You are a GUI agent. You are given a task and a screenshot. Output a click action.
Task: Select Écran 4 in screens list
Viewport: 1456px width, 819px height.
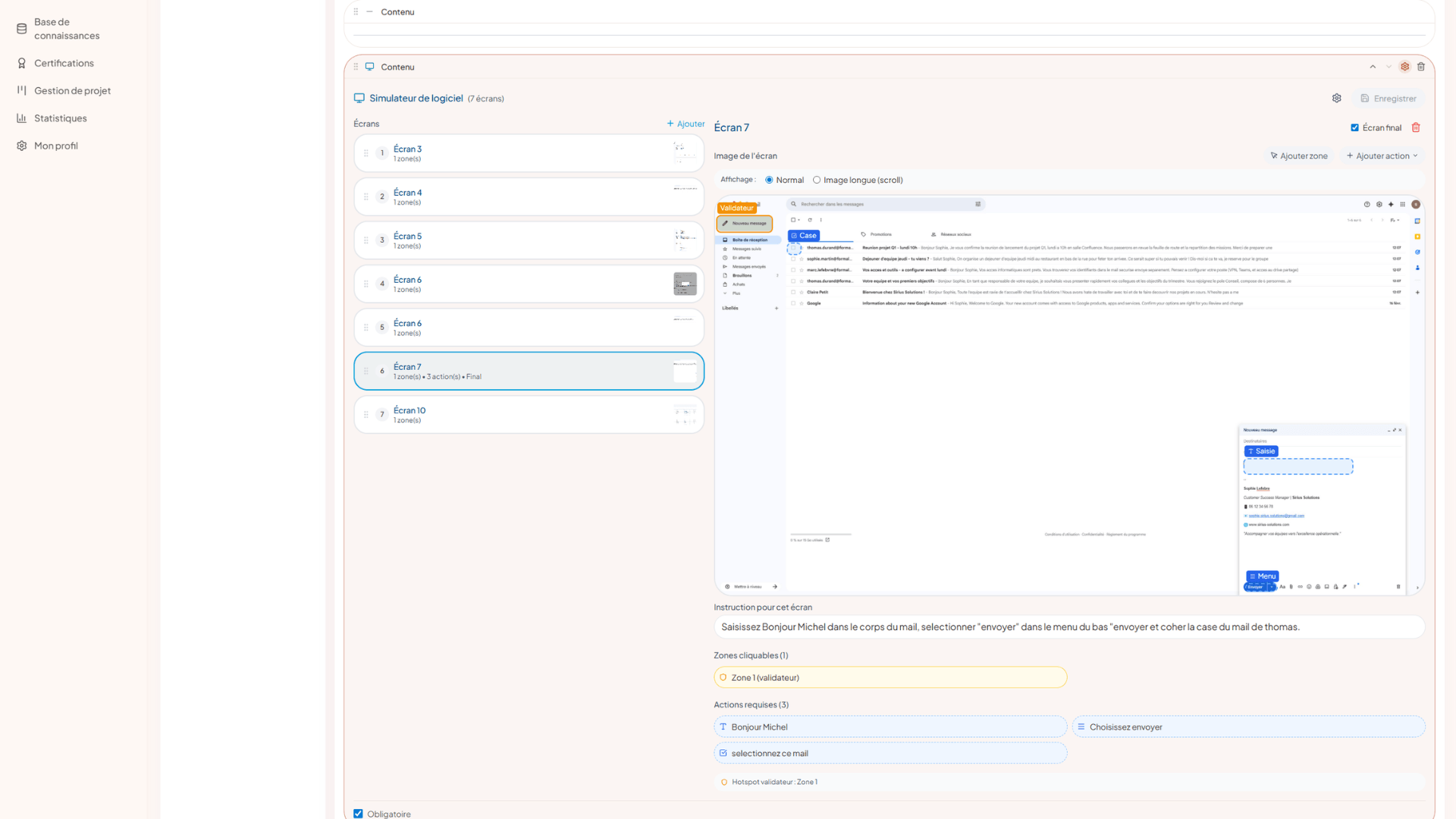click(x=529, y=196)
